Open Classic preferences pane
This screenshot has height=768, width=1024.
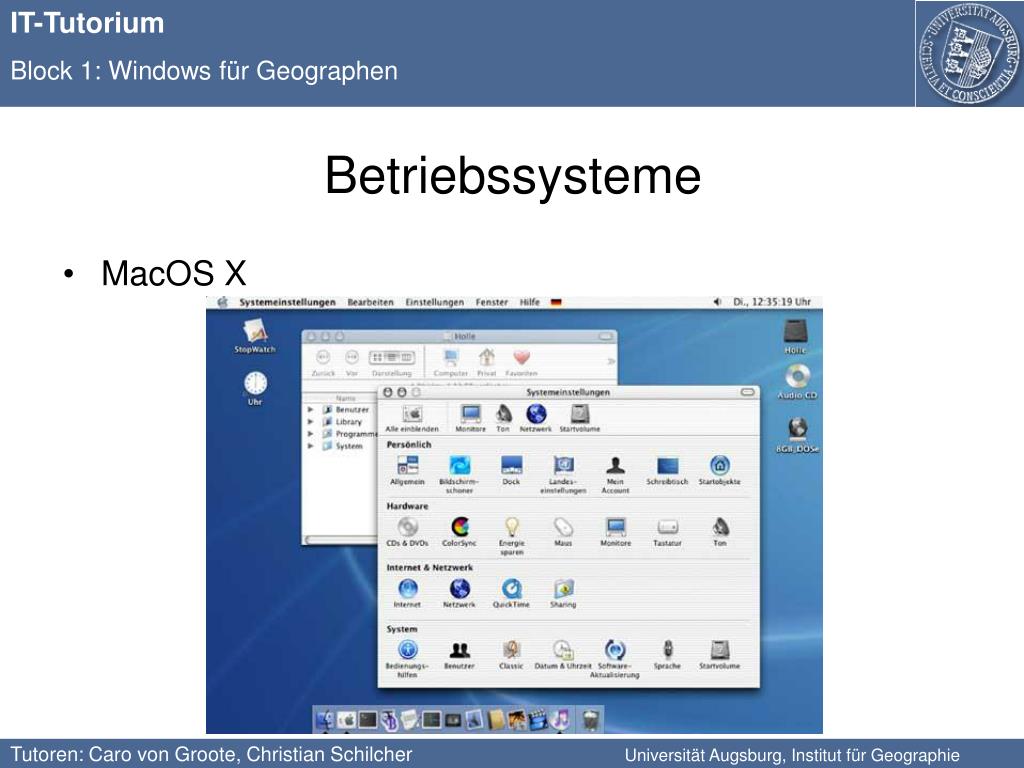coord(511,655)
